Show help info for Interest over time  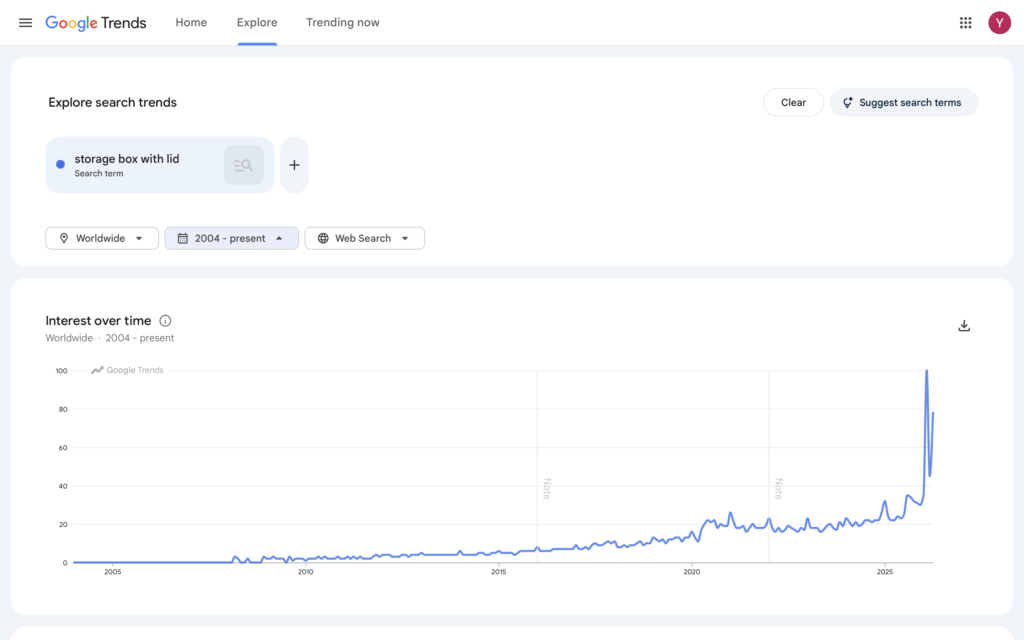tap(165, 321)
